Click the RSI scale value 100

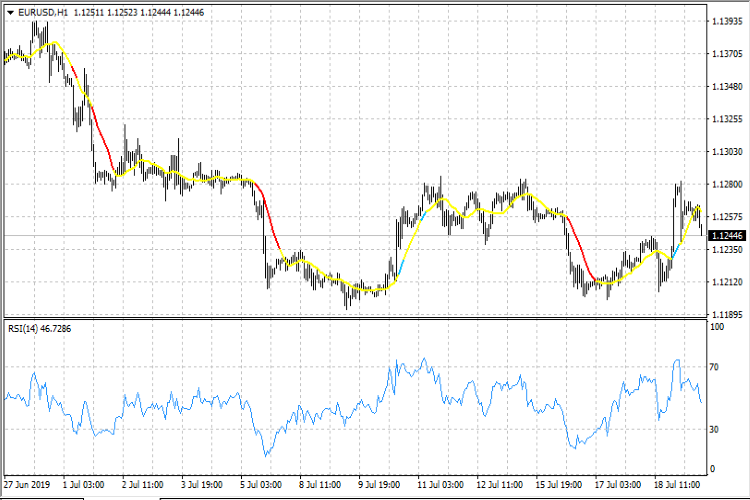(x=716, y=327)
